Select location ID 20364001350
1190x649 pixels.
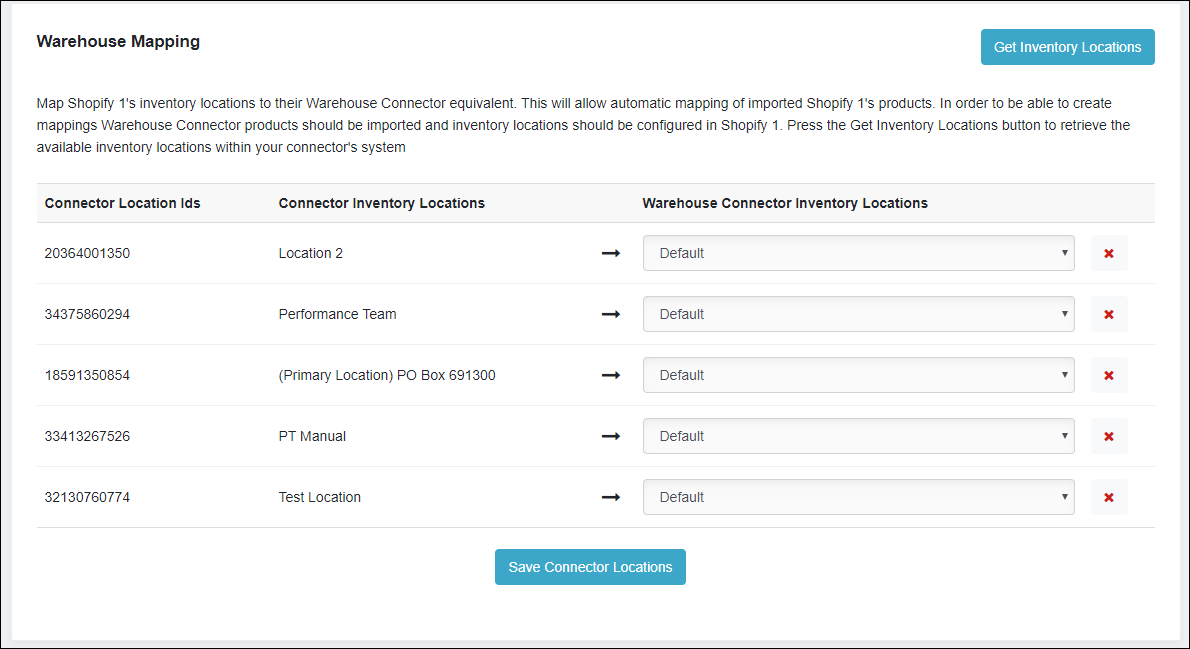tap(87, 254)
